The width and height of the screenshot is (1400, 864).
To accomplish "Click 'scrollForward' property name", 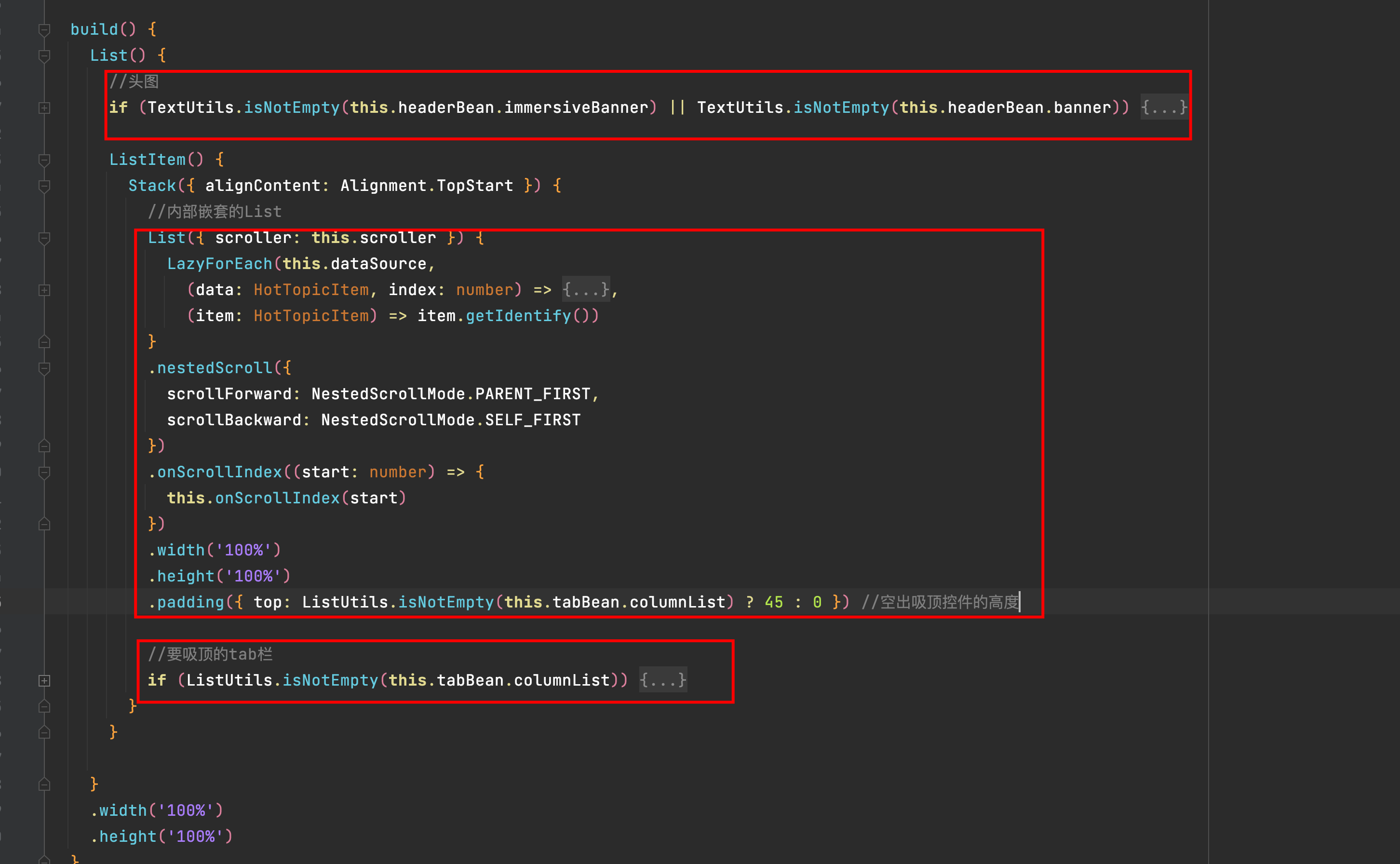I will tap(229, 394).
